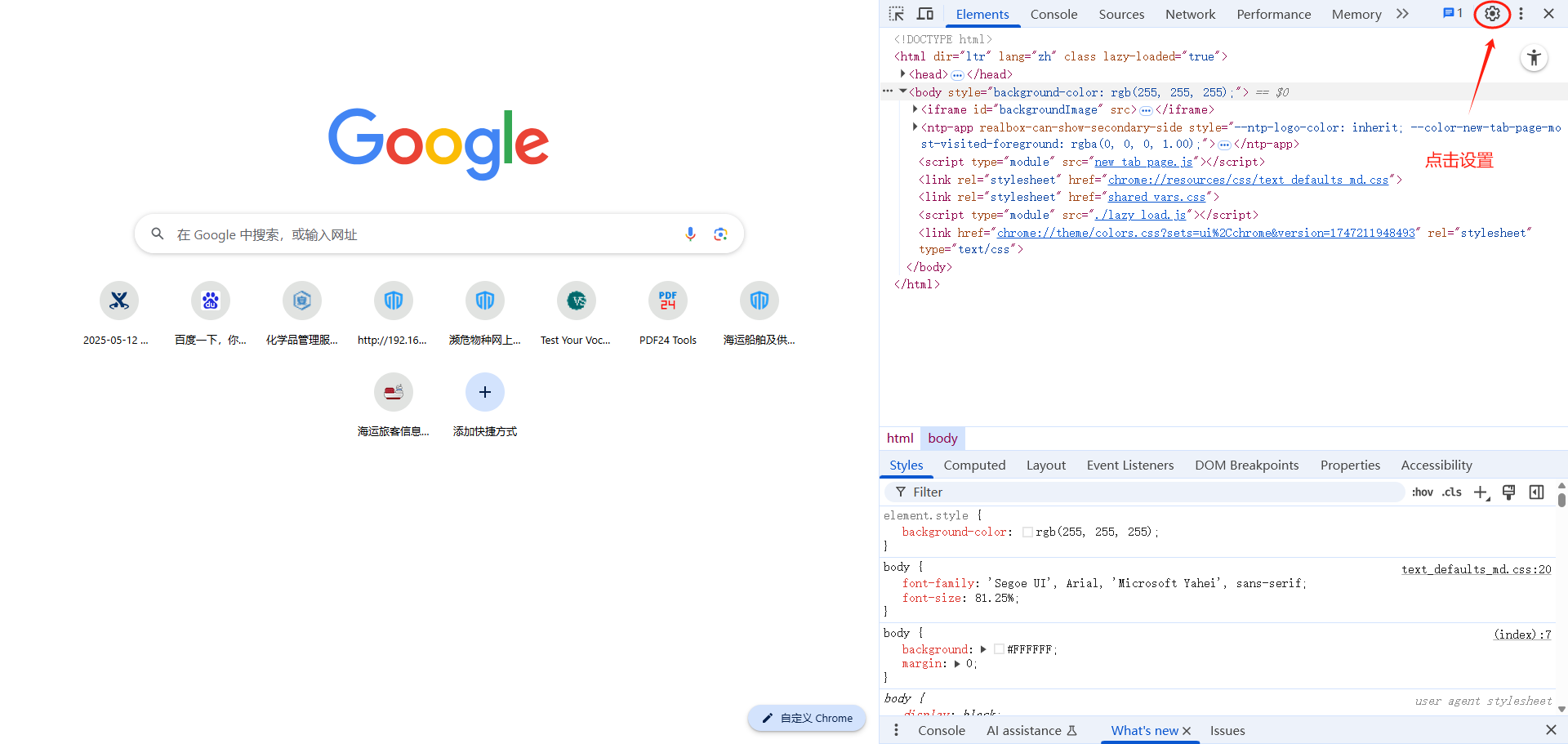
Task: Open the ./lazy_load.js script link
Action: tap(1140, 215)
